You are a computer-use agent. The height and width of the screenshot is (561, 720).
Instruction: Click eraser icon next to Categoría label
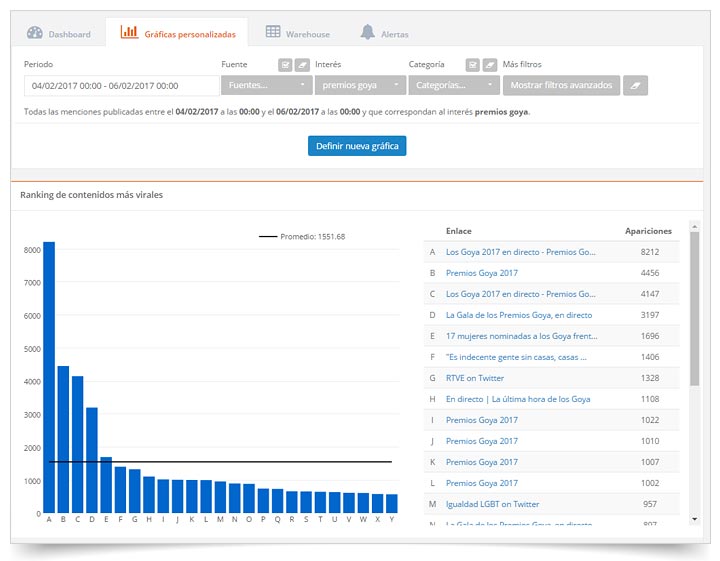[x=489, y=65]
